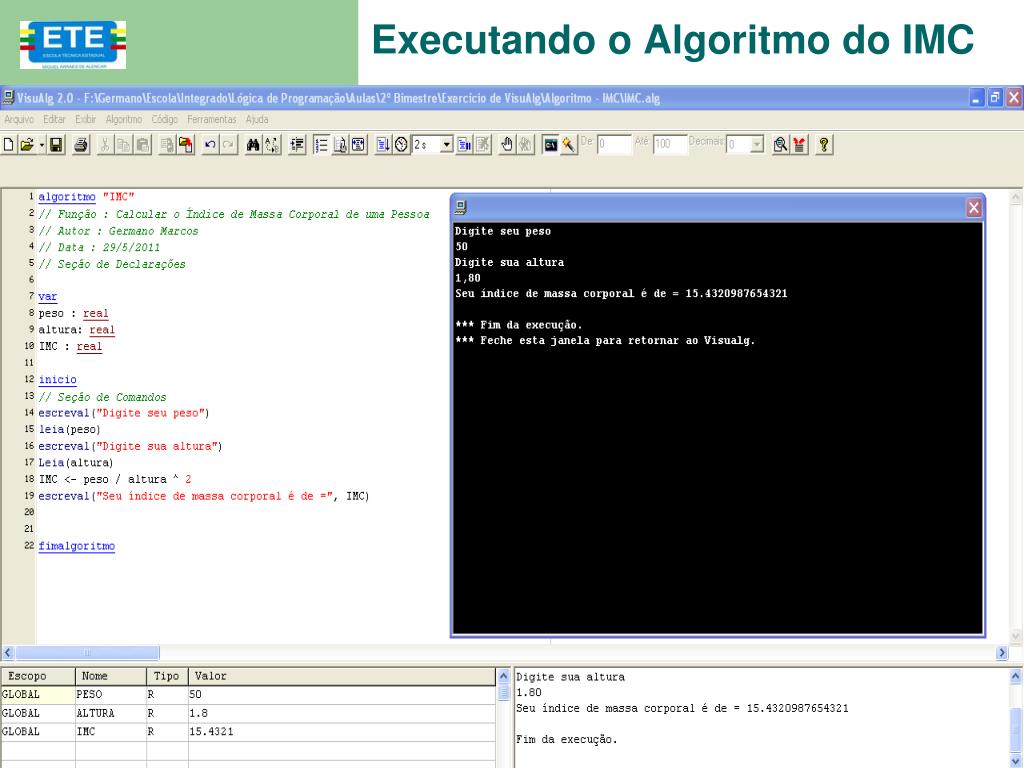Screen dimensions: 1024x768
Task: Click the value 1.8 in variables table
Action: 199,713
